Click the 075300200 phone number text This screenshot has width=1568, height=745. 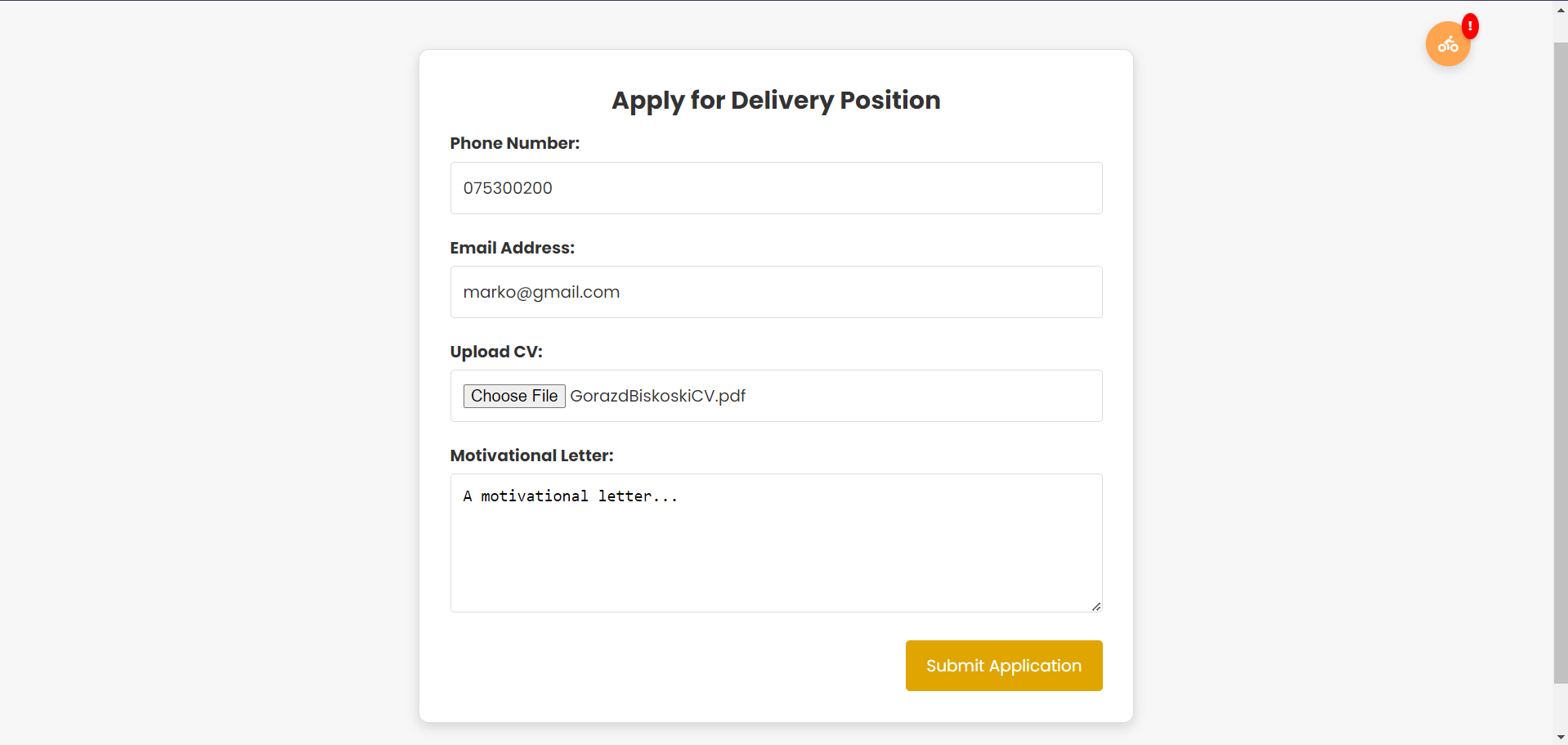coord(508,188)
